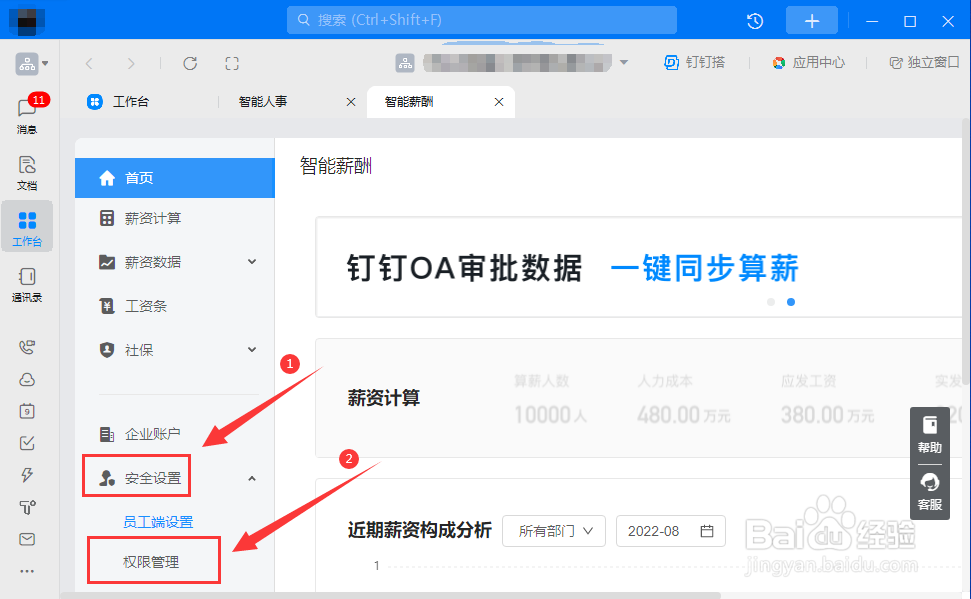Expand the company name dropdown arrow

click(x=624, y=62)
